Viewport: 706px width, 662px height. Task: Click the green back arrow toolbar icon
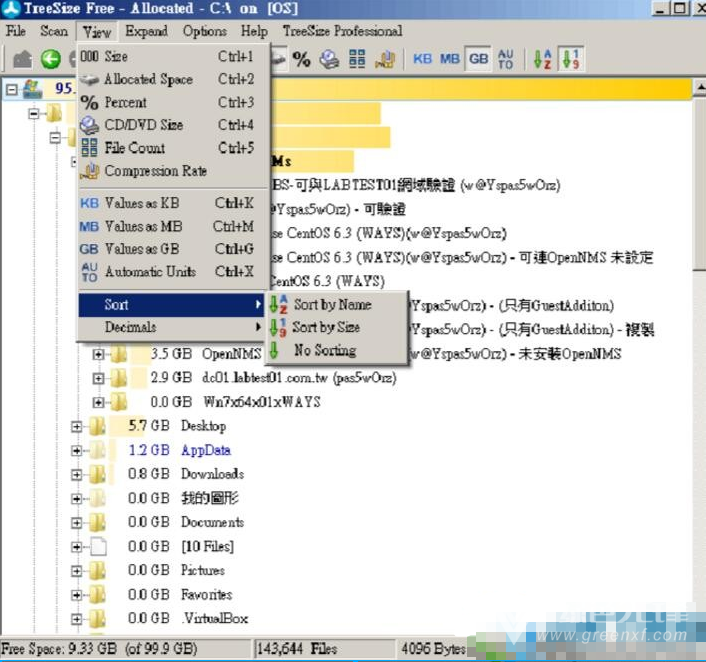[x=50, y=59]
